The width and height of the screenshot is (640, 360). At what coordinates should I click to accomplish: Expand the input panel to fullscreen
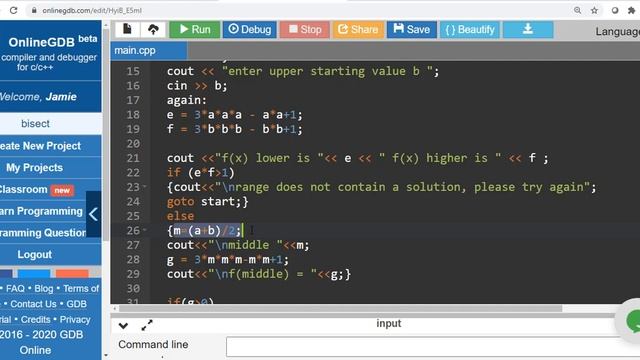pos(147,325)
